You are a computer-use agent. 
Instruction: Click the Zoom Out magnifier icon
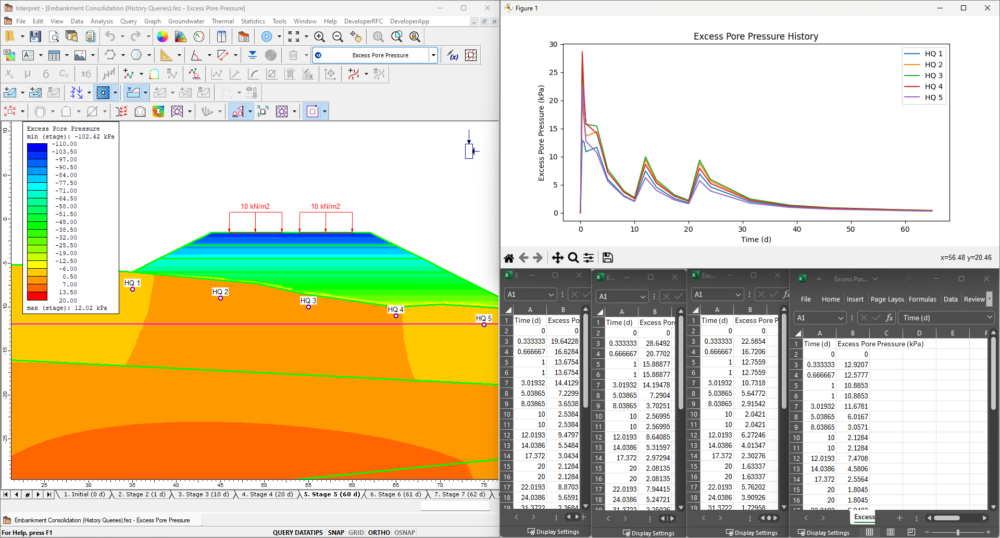[339, 36]
